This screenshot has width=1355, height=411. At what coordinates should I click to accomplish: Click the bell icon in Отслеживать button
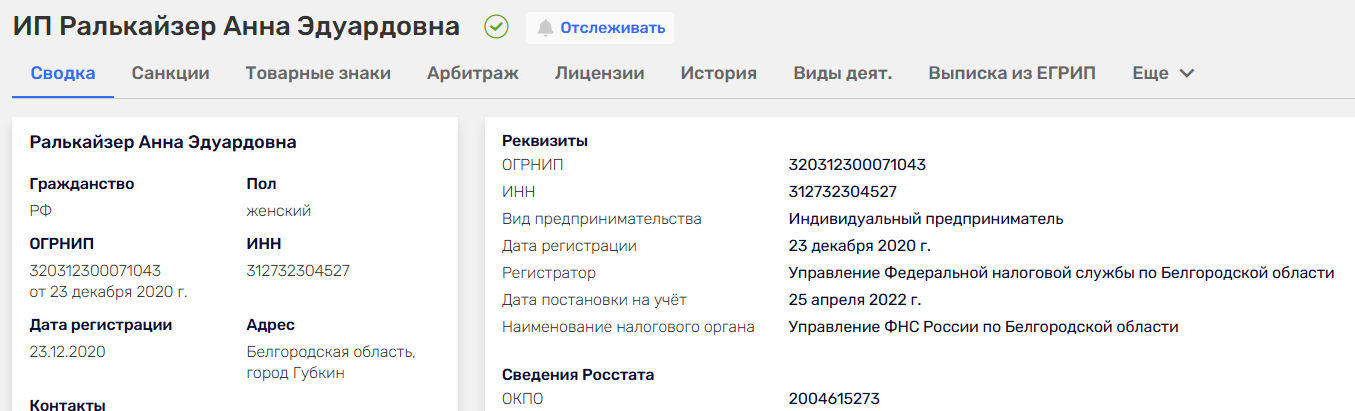tap(545, 28)
